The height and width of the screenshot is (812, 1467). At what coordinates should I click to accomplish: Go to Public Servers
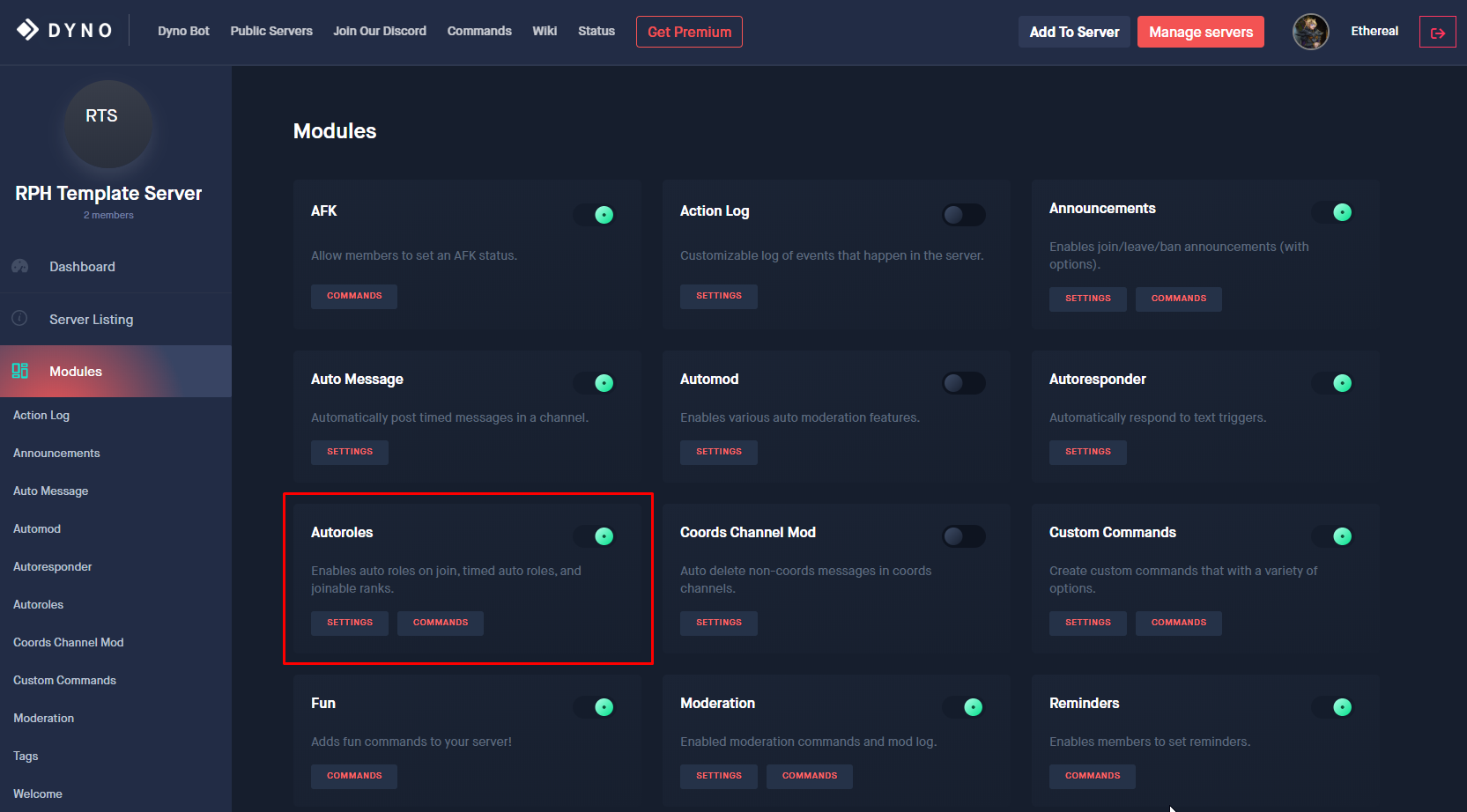271,31
